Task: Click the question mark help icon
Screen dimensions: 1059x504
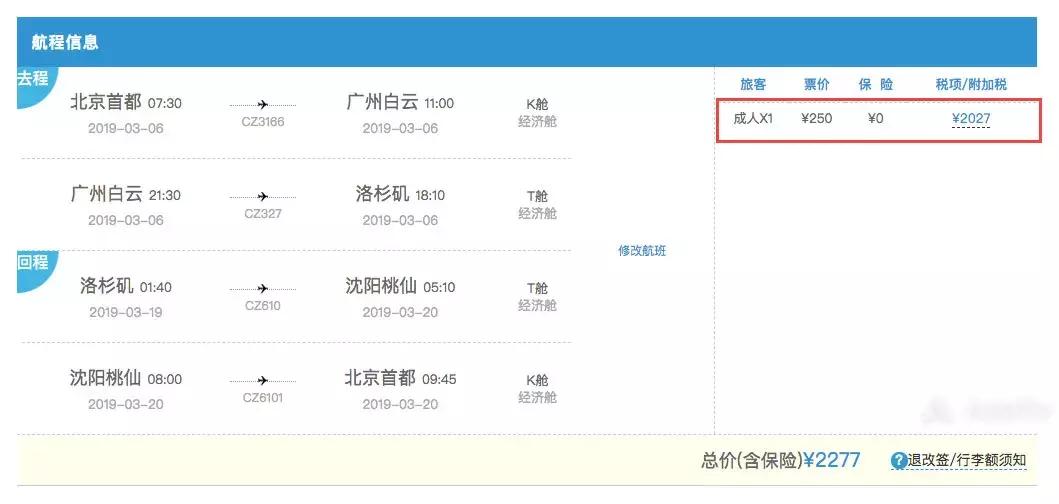Action: tap(898, 461)
